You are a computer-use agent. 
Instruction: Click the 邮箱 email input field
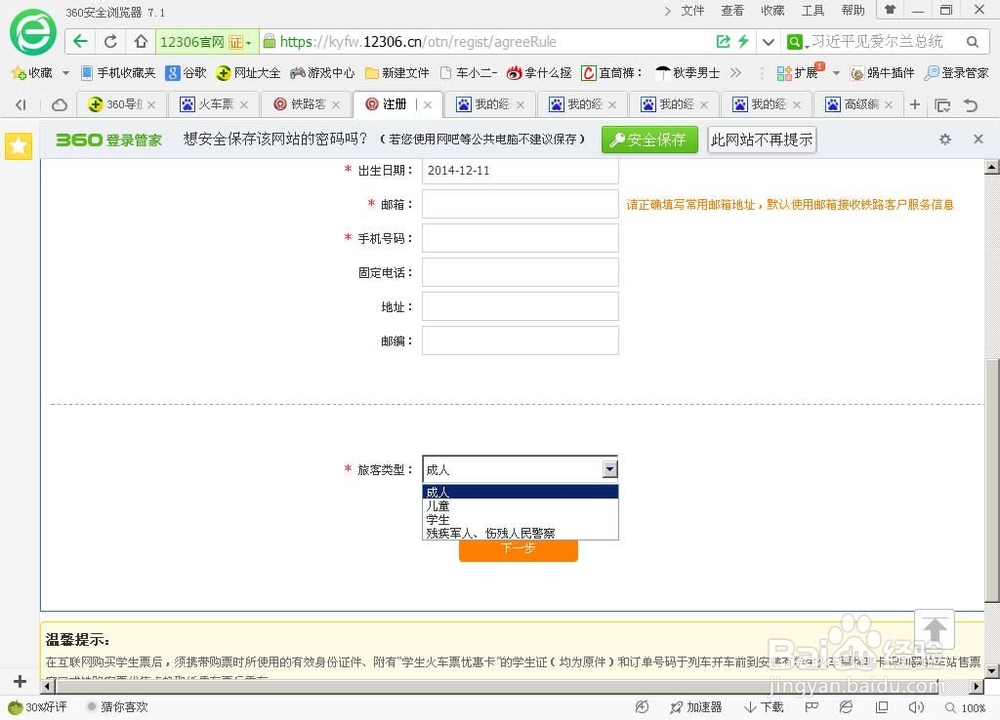tap(519, 204)
